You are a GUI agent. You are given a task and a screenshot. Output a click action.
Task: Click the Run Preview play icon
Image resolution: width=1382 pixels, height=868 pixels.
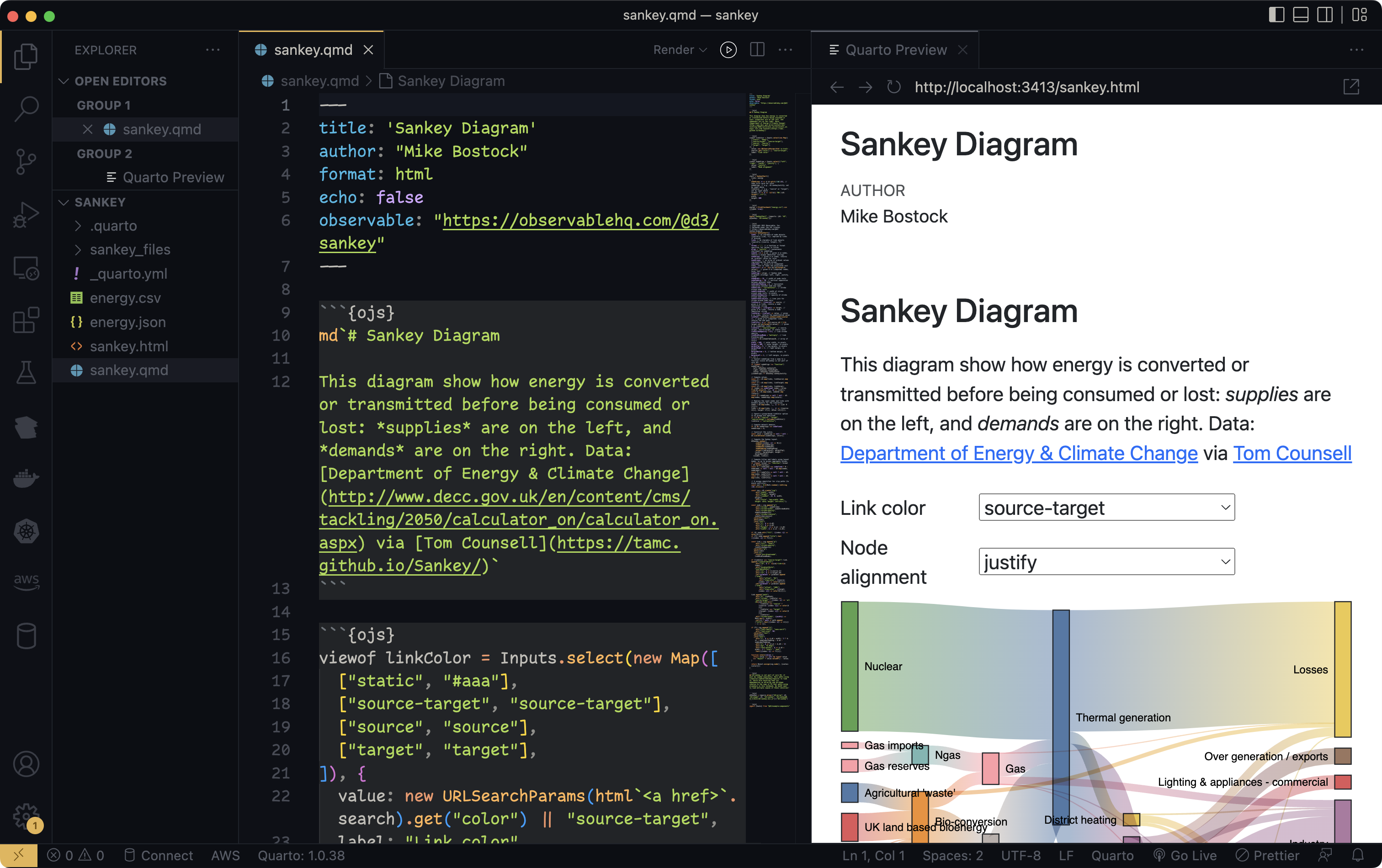point(728,50)
